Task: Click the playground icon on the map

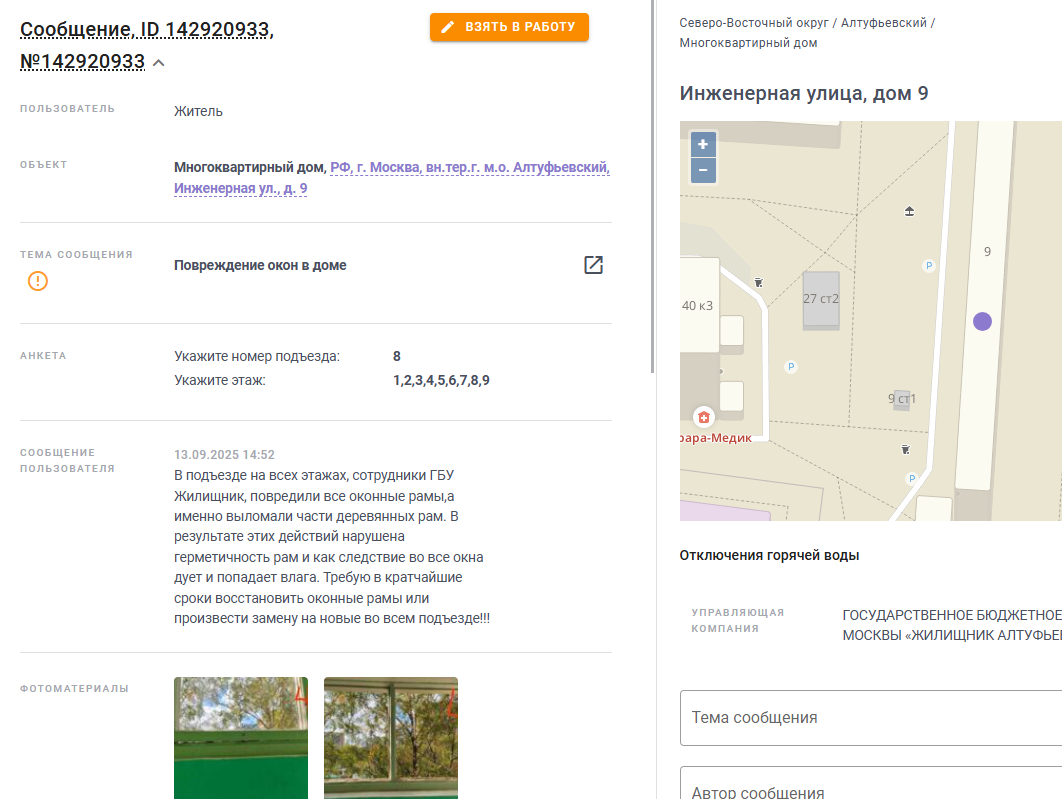Action: [x=910, y=211]
